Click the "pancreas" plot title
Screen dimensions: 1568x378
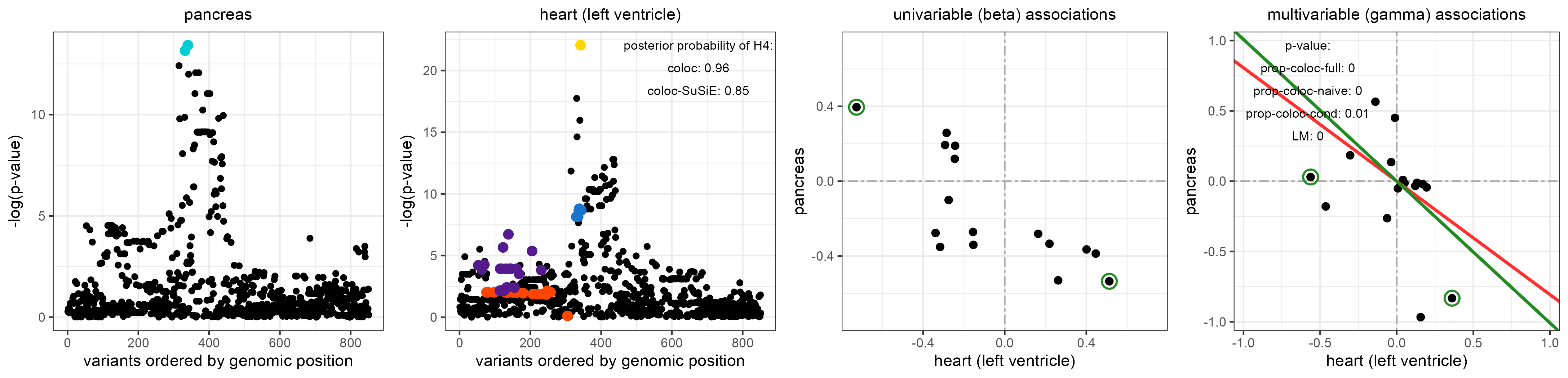[x=218, y=15]
